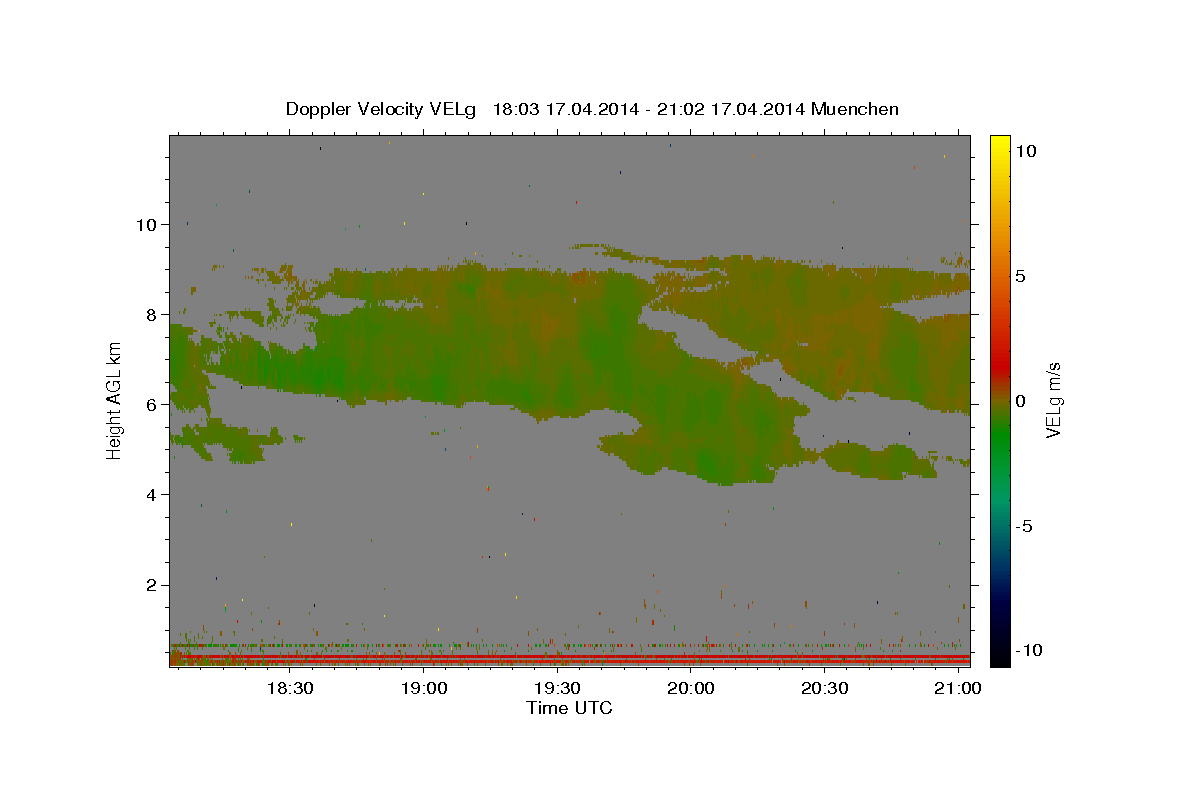This screenshot has width=1200, height=800.
Task: Click the 19:00 time axis label
Action: (424, 688)
